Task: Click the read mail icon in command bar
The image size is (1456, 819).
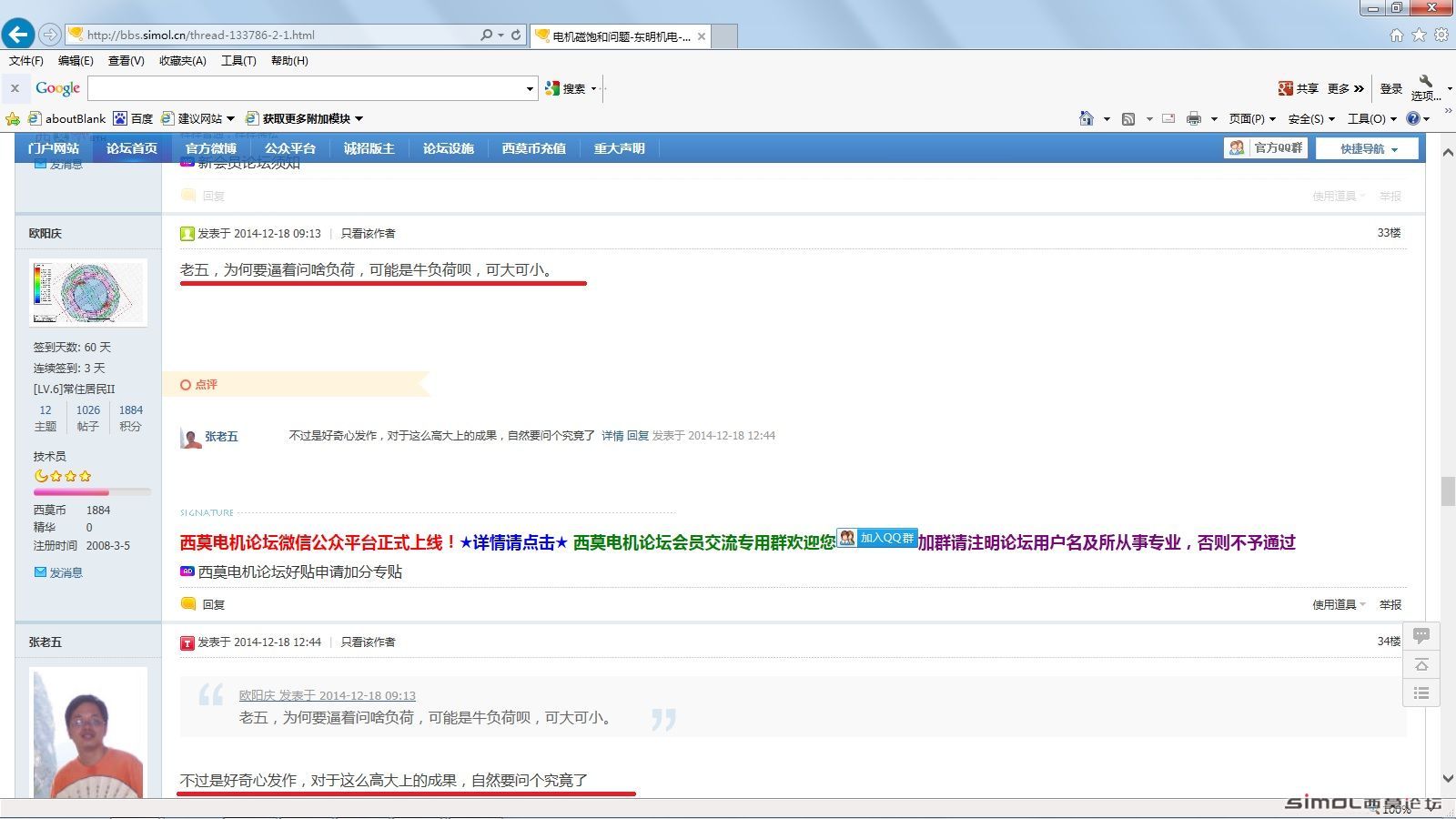Action: [1168, 118]
